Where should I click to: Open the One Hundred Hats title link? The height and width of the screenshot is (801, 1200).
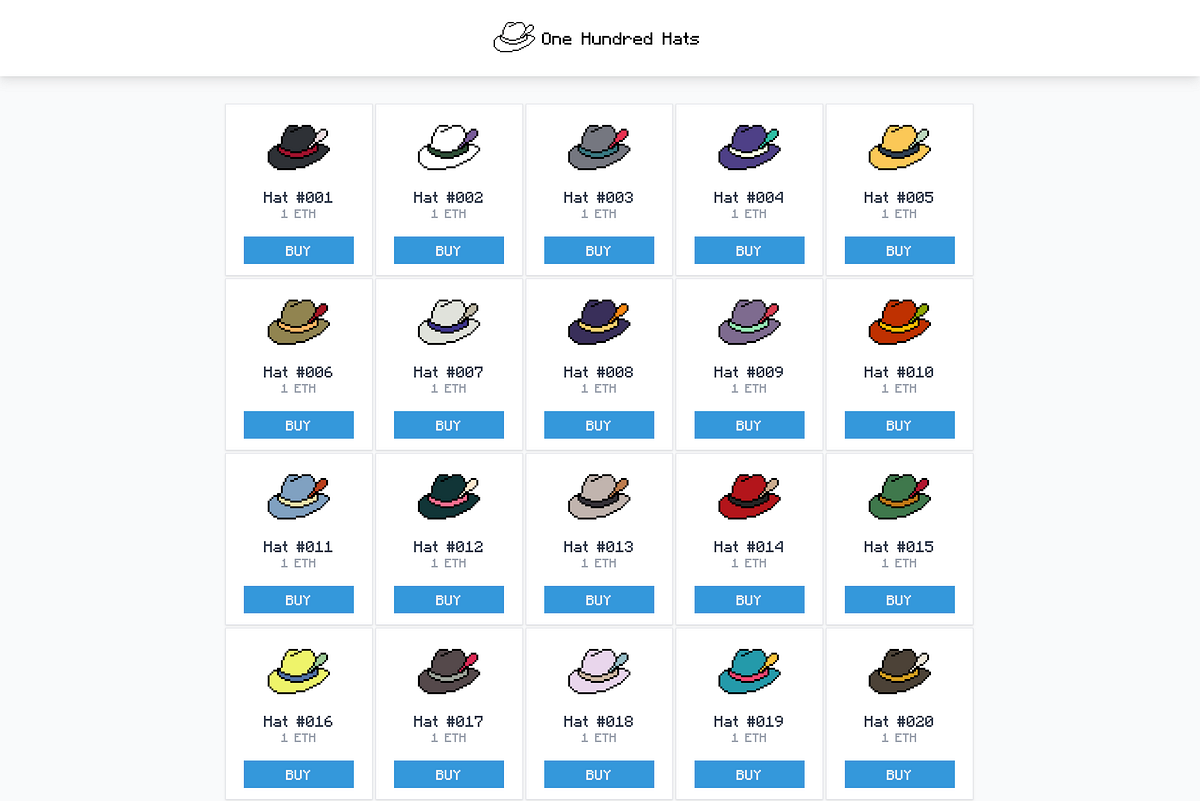point(620,38)
